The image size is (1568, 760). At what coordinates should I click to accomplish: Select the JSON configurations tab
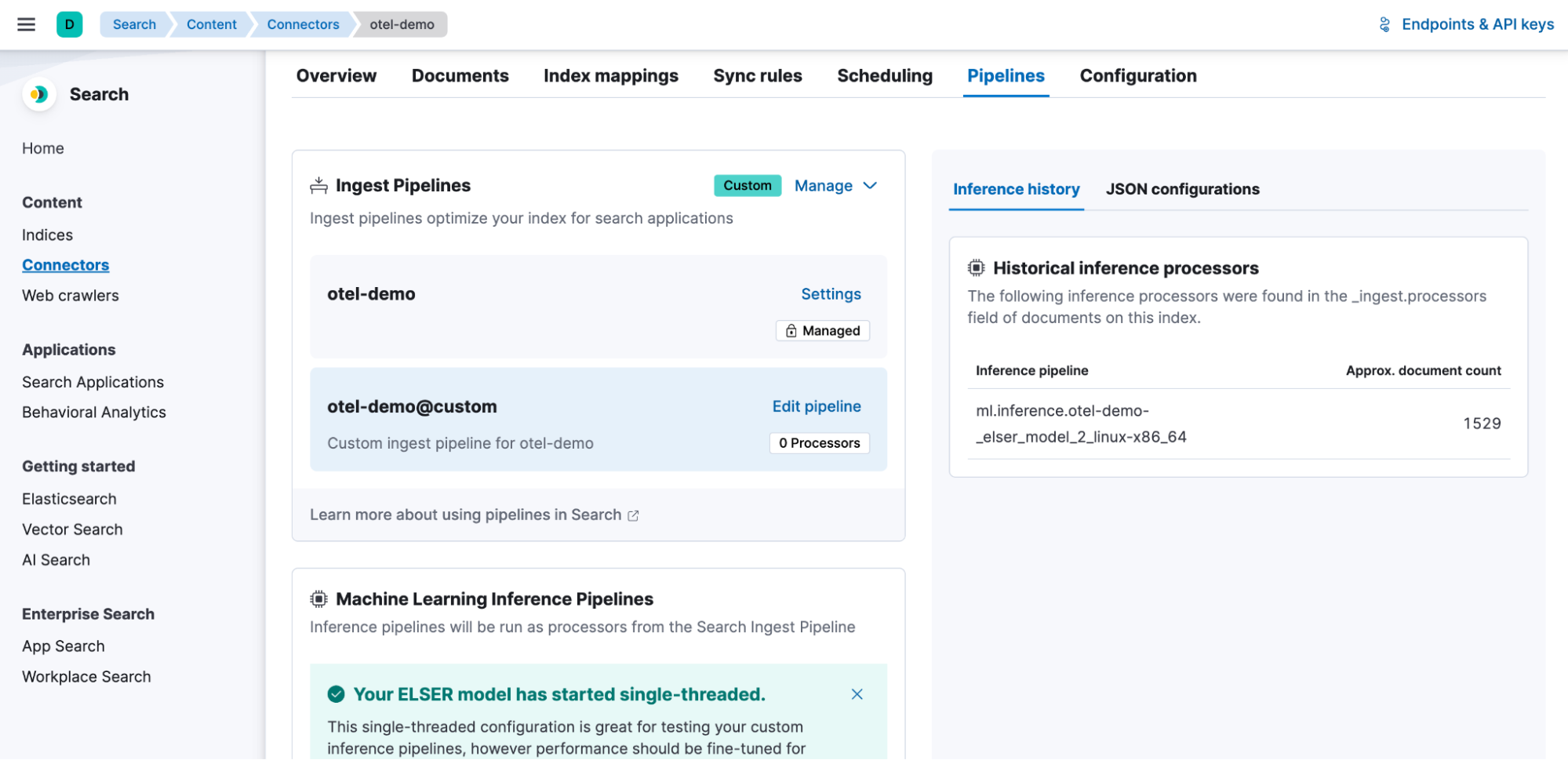(x=1182, y=189)
